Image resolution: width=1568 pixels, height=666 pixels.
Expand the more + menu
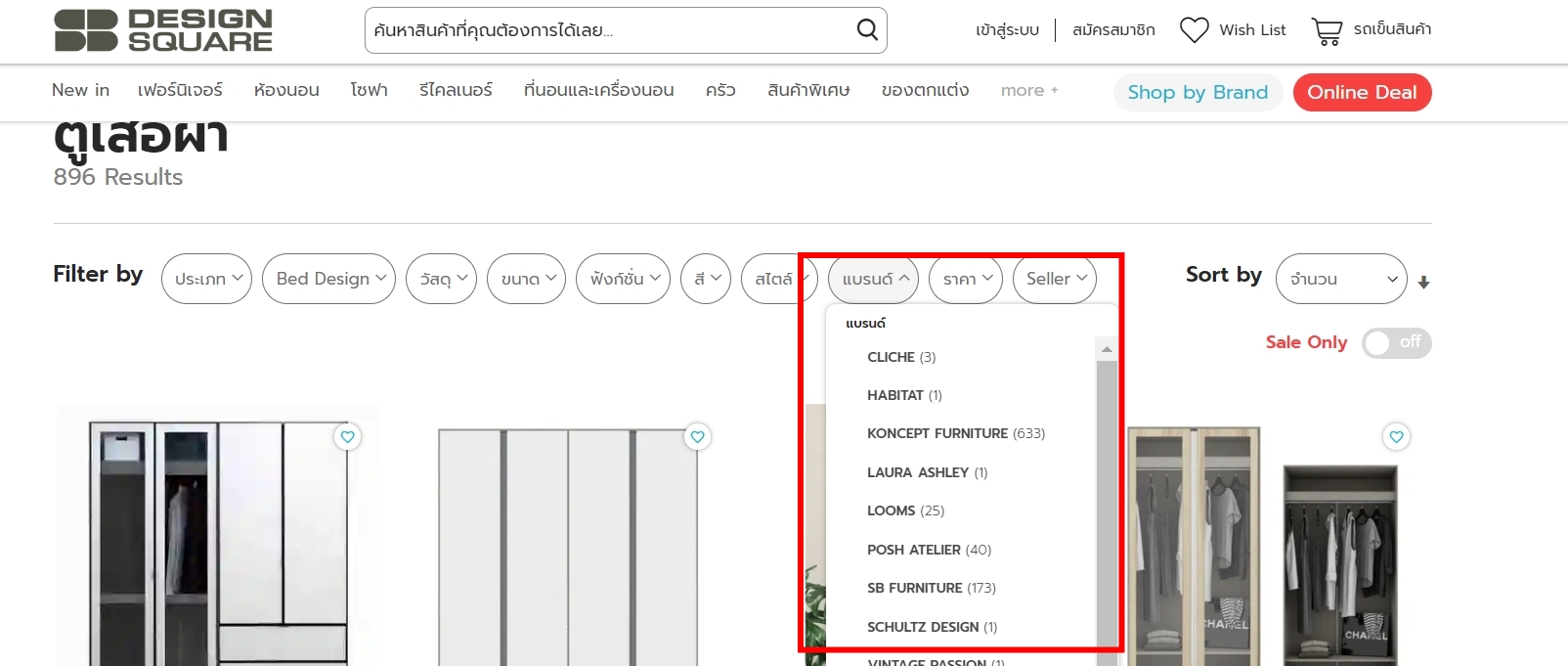coord(1029,90)
